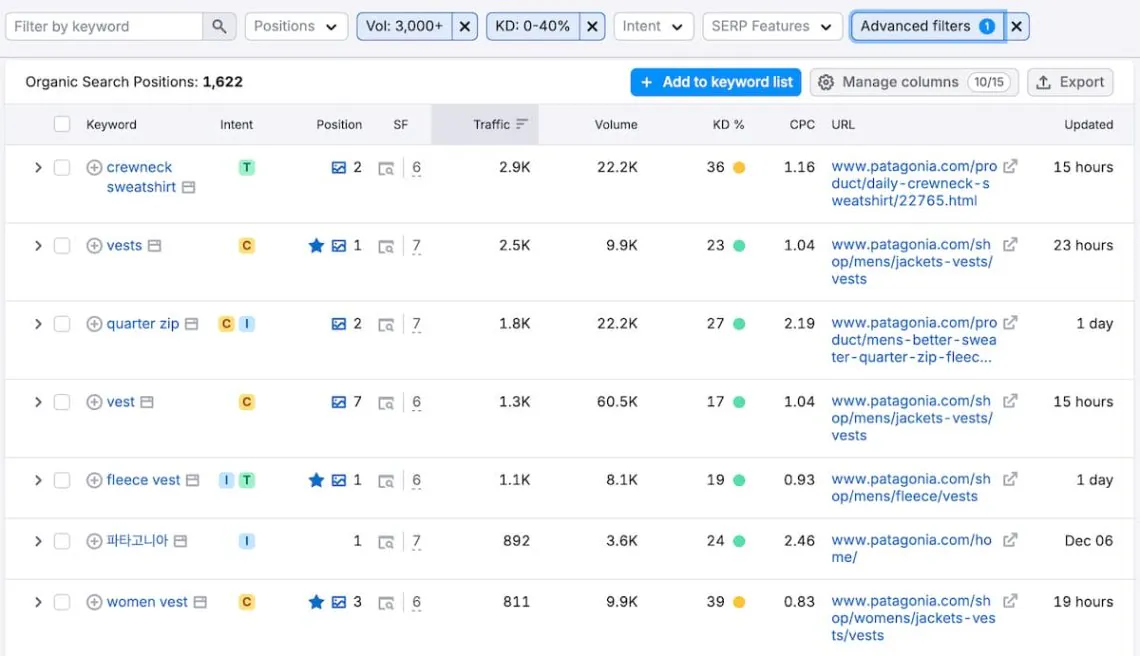1140x656 pixels.
Task: View SERP source icon in crewneck sweatshirt row
Action: (x=386, y=169)
